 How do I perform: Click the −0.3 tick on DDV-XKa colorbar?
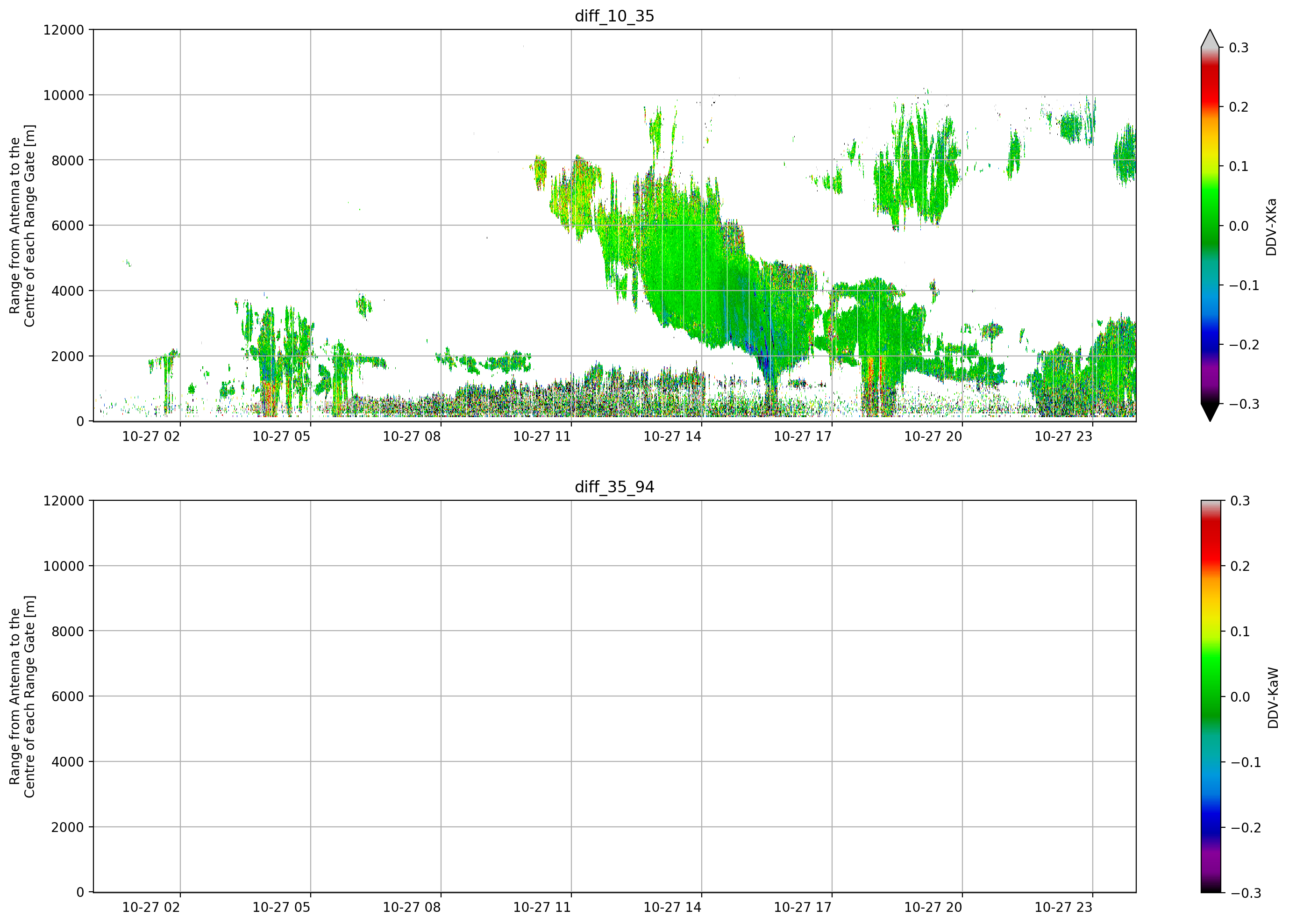point(1244,404)
